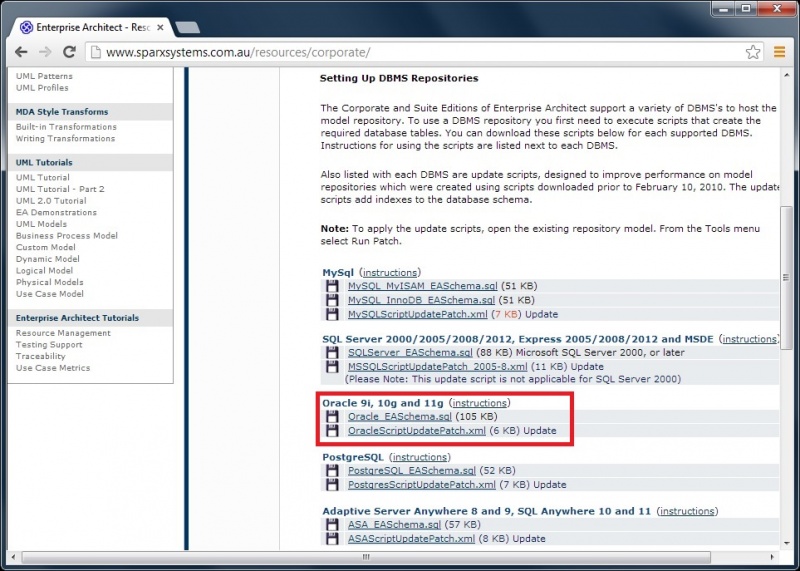This screenshot has width=800, height=571.
Task: Select the Enterprise Architect browser tab
Action: click(x=92, y=28)
